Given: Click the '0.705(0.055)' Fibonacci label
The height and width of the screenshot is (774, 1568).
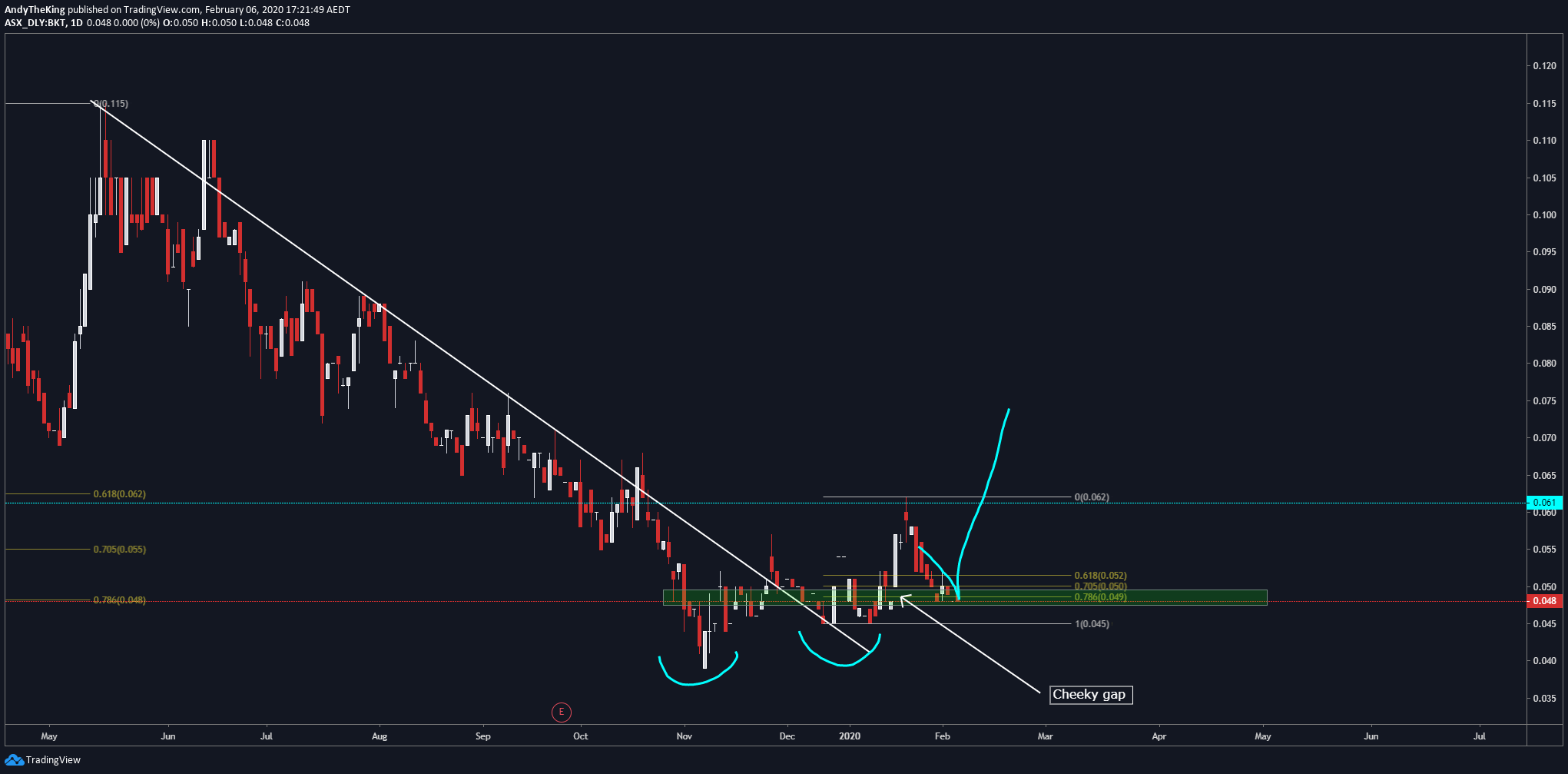Looking at the screenshot, I should tap(119, 550).
